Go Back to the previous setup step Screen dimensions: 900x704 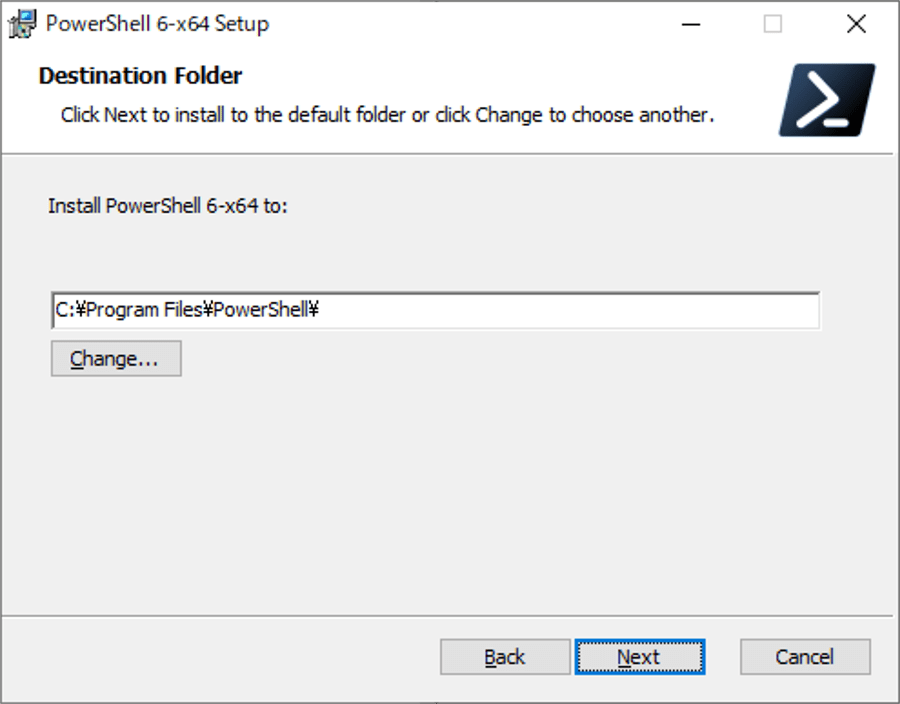(505, 657)
